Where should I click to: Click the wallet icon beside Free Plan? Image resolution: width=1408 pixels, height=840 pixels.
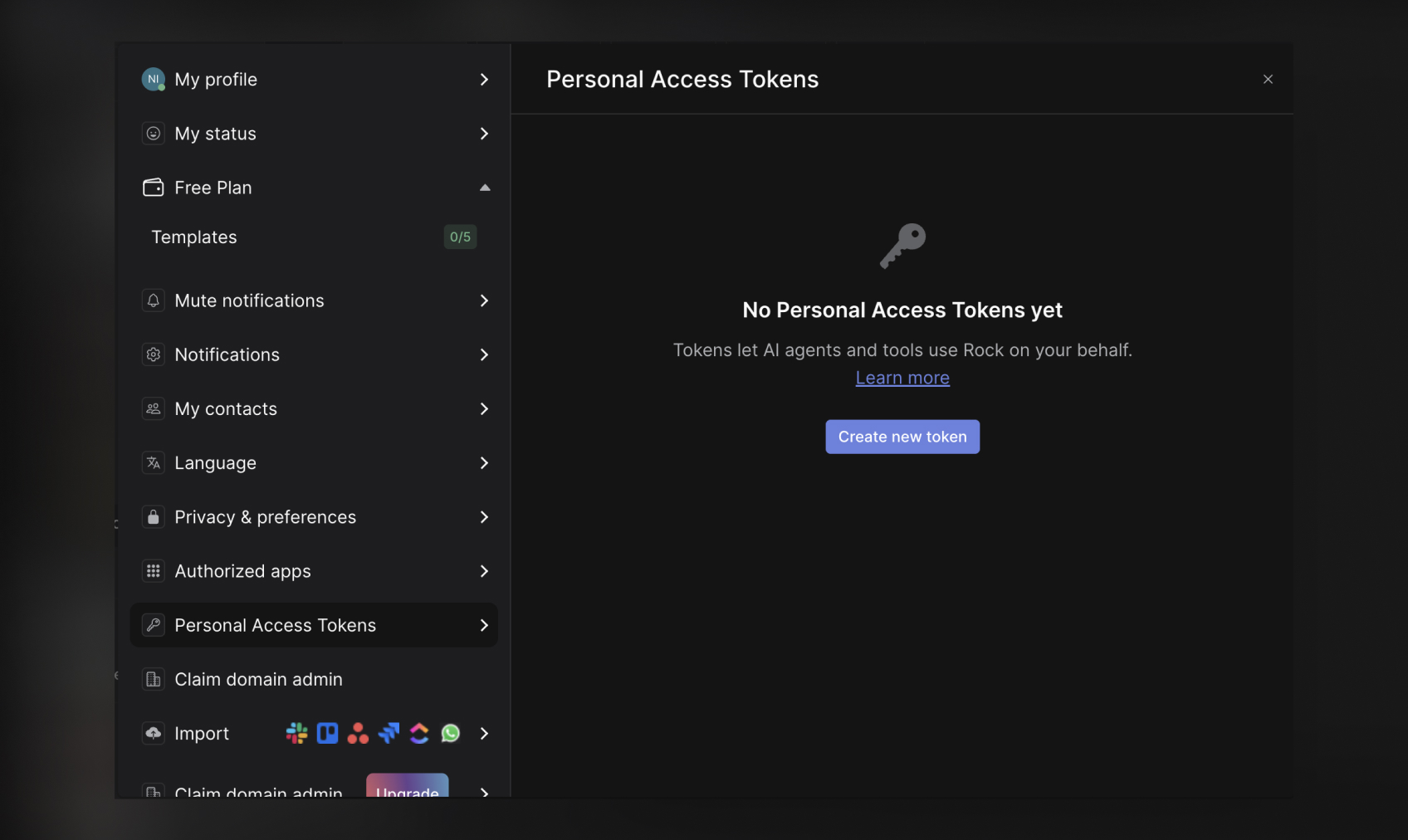[154, 188]
